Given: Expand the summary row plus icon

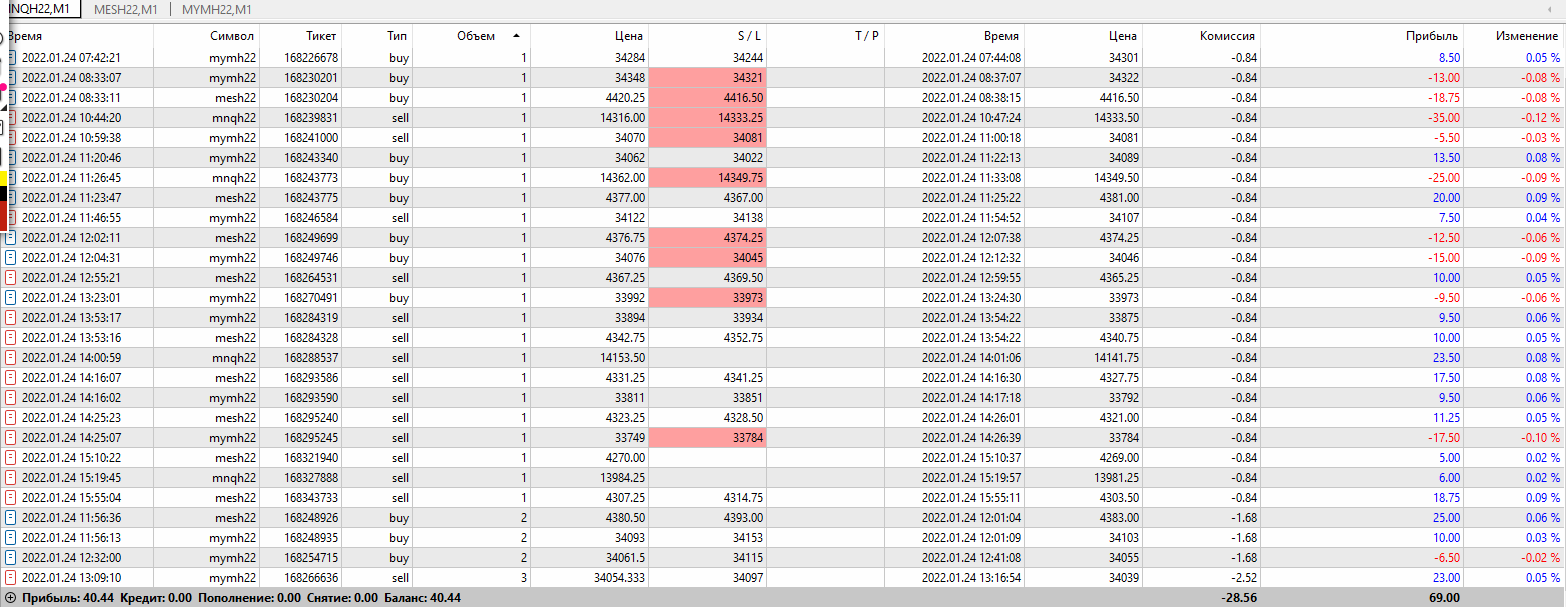Looking at the screenshot, I should tap(10, 598).
